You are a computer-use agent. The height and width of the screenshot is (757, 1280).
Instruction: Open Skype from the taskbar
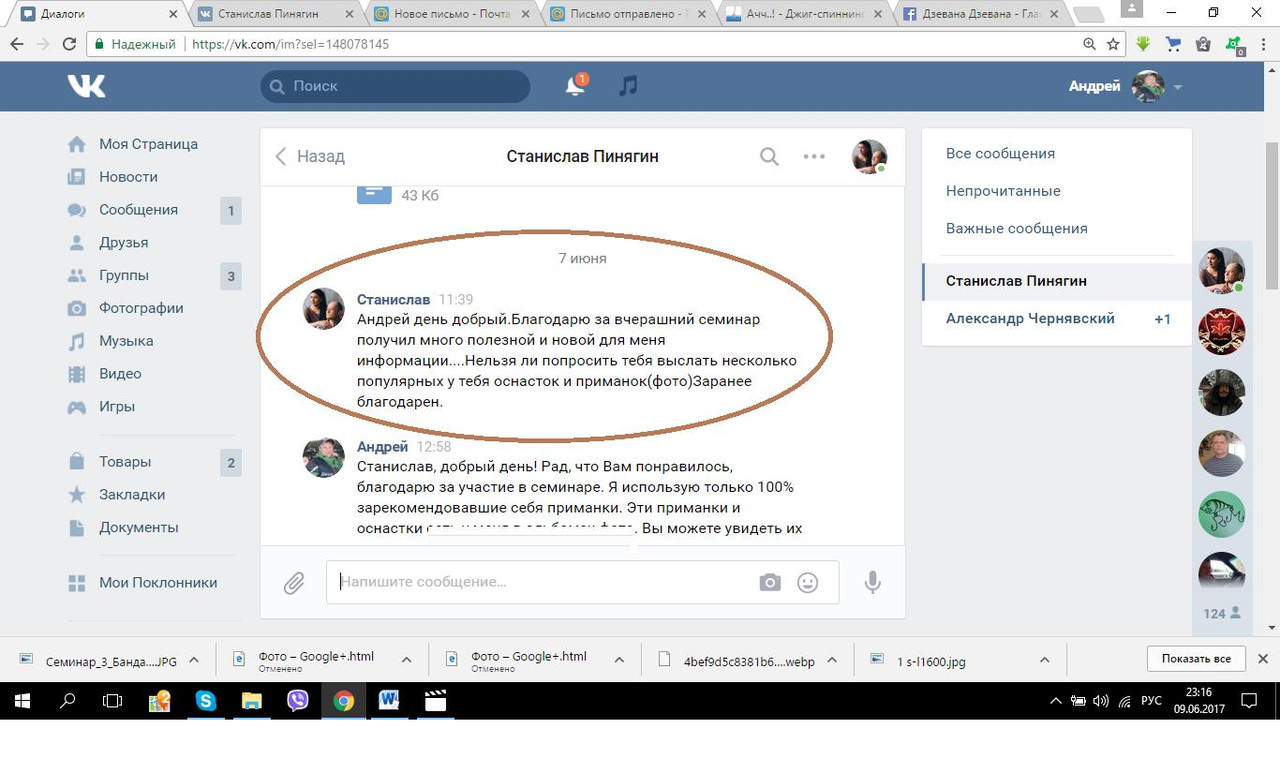(206, 701)
